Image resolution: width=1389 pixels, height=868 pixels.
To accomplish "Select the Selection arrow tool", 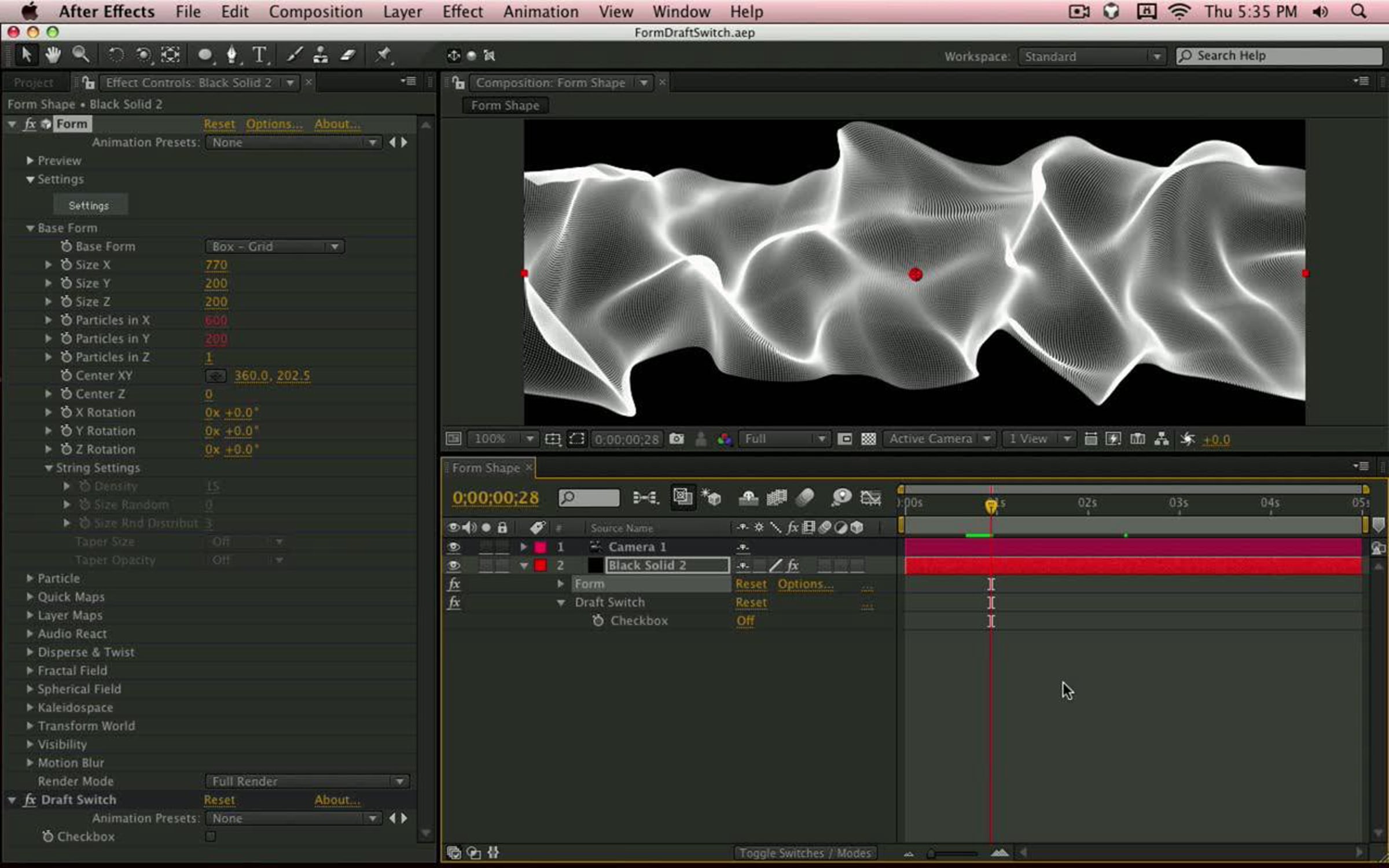I will pyautogui.click(x=26, y=55).
